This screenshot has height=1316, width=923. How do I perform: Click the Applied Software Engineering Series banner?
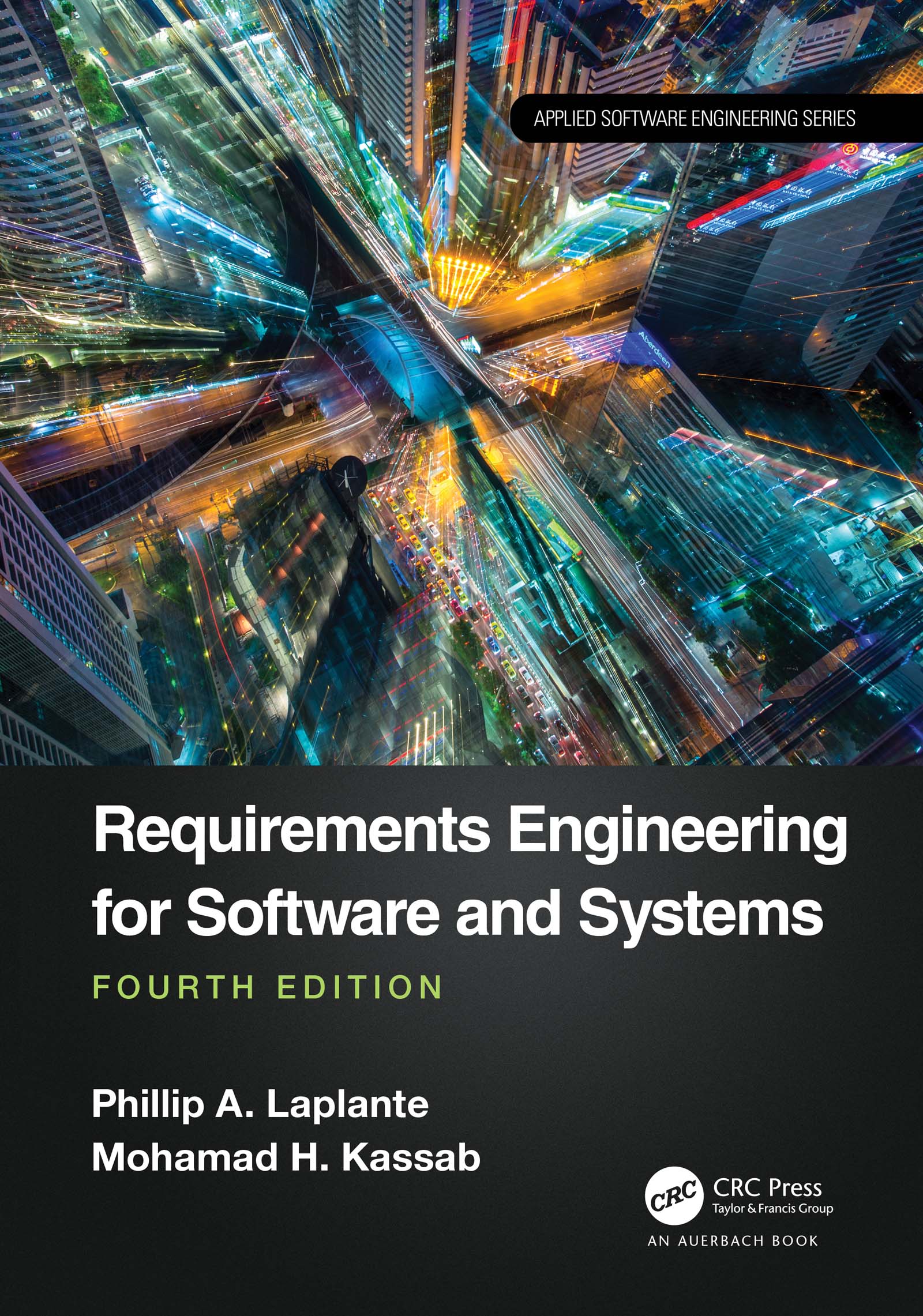(x=695, y=119)
